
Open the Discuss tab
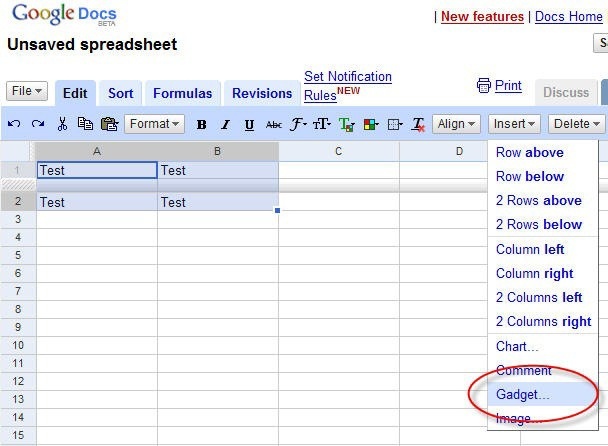(x=566, y=93)
